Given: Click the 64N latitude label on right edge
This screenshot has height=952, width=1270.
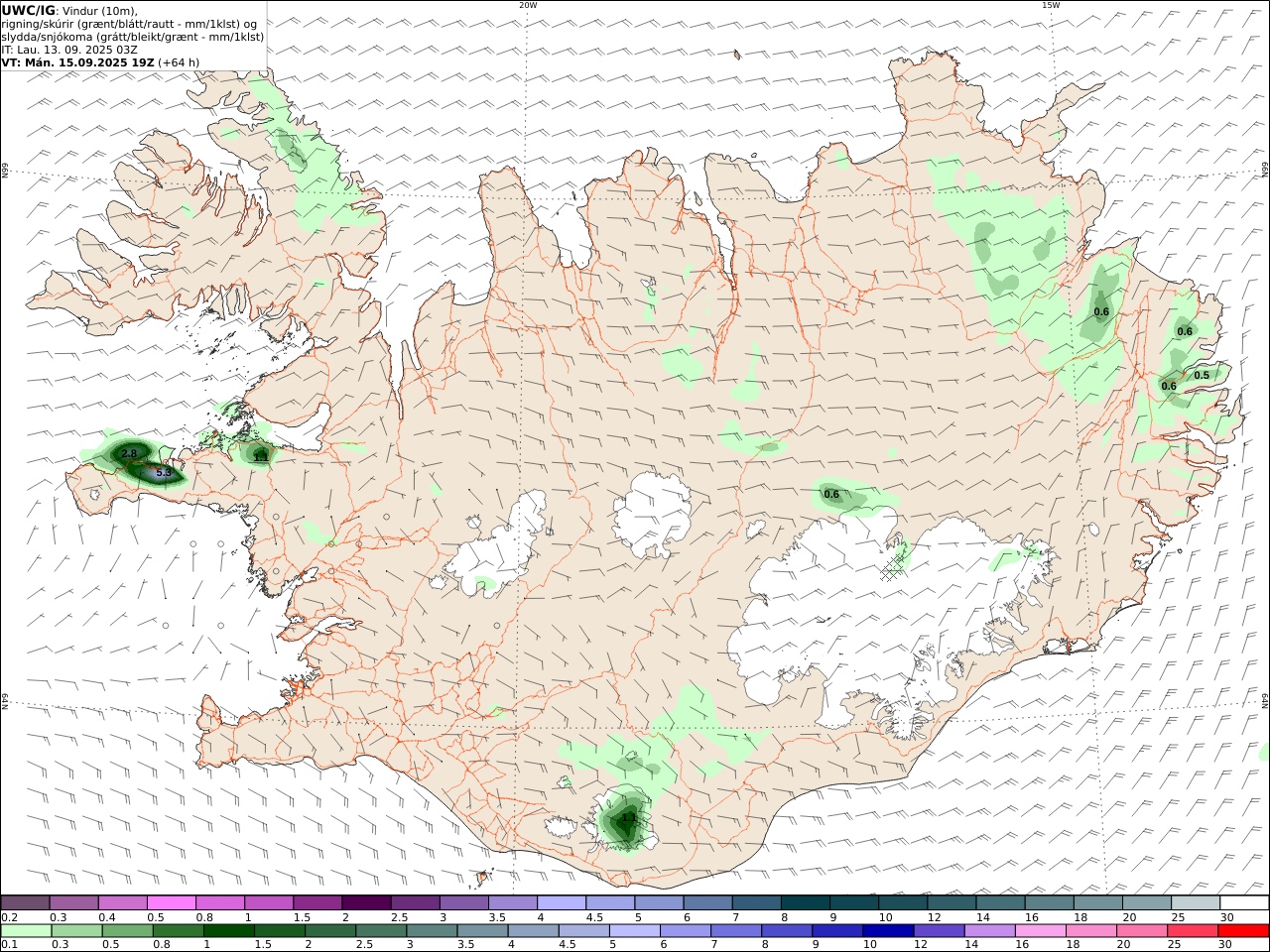Looking at the screenshot, I should tap(1265, 700).
